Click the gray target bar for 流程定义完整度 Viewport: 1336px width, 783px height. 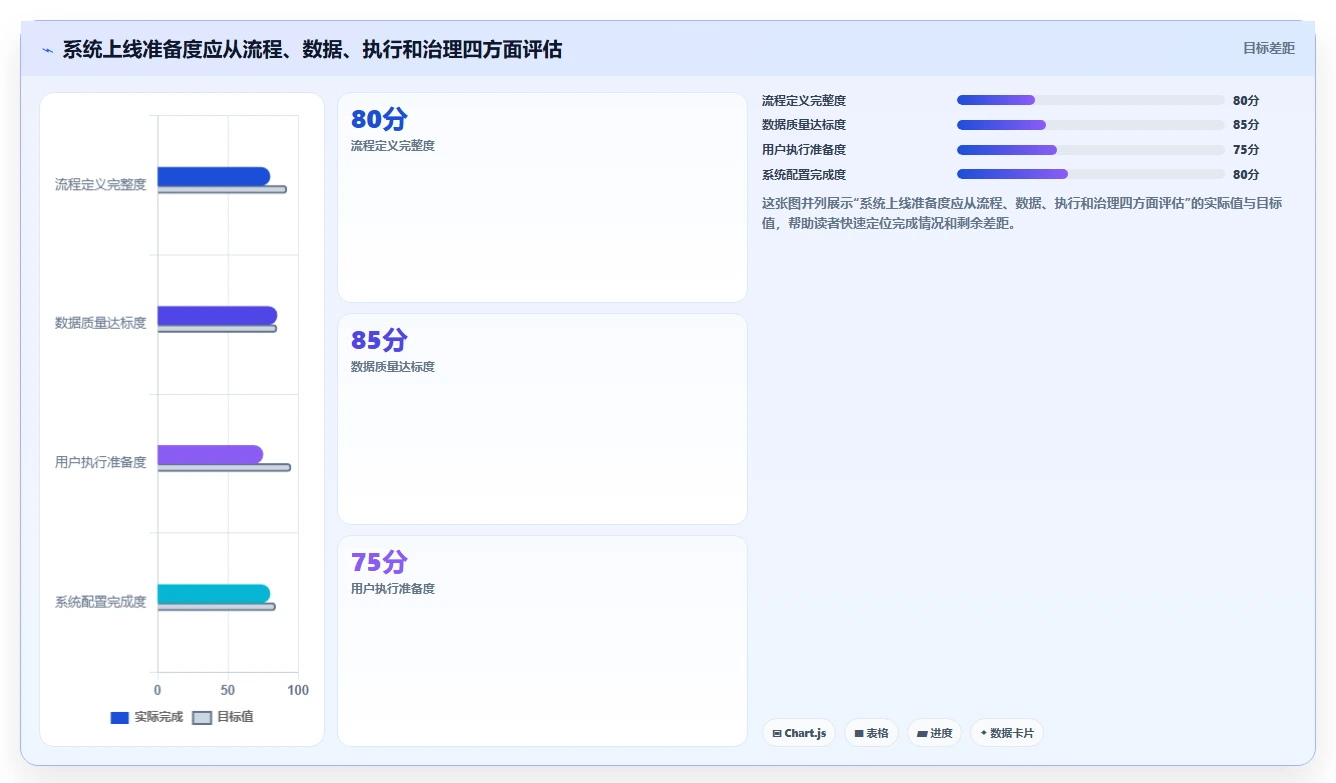pyautogui.click(x=222, y=189)
